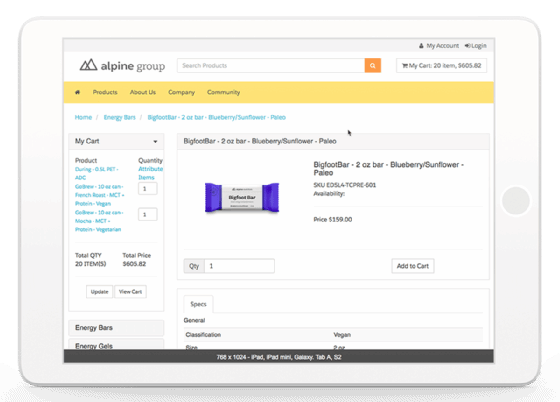This screenshot has height=402, width=560.
Task: Click the View Cart button
Action: pyautogui.click(x=130, y=292)
